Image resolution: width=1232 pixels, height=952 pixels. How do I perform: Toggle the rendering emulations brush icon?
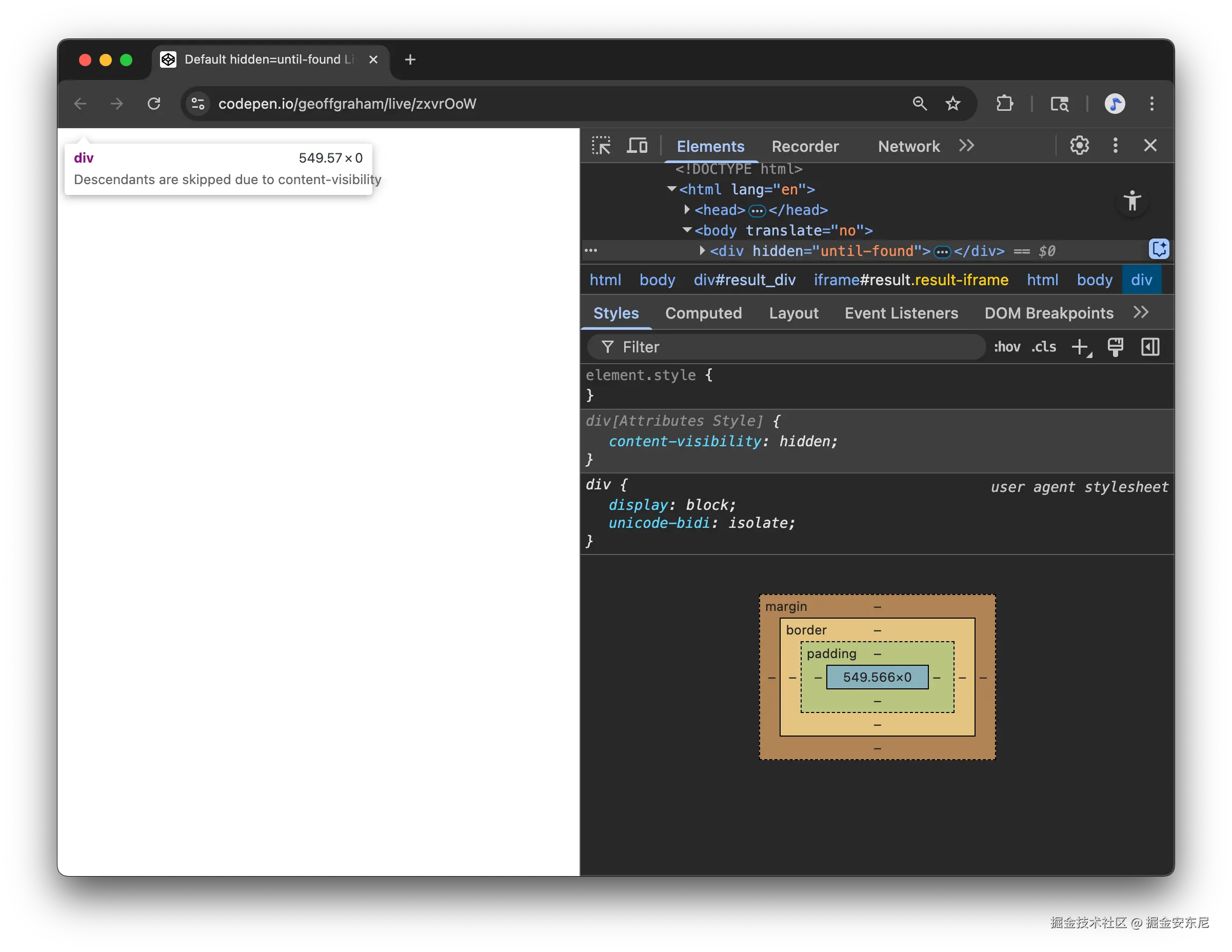1115,347
